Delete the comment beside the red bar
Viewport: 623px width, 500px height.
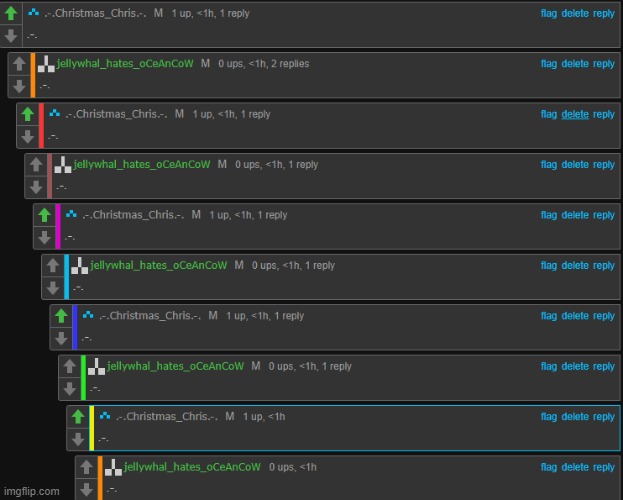pyautogui.click(x=575, y=114)
